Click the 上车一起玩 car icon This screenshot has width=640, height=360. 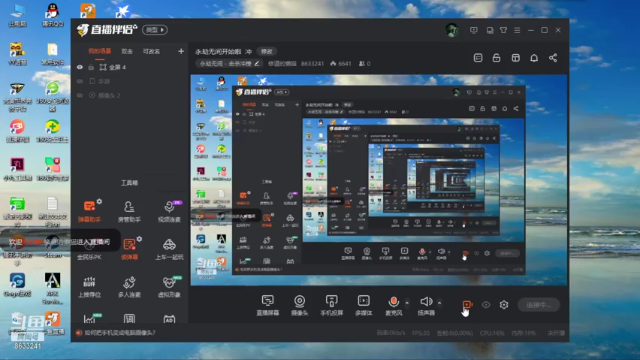pos(169,249)
